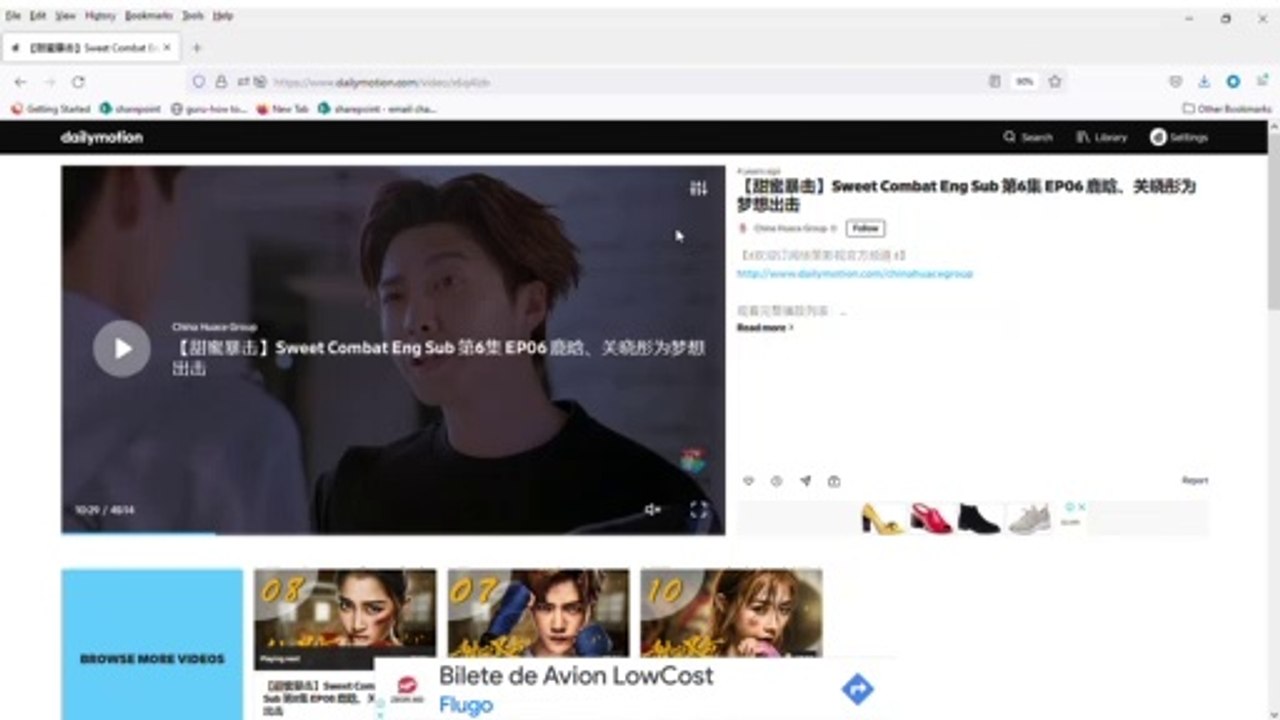Open the Dailymotion Library
This screenshot has height=720, width=1280.
1102,137
